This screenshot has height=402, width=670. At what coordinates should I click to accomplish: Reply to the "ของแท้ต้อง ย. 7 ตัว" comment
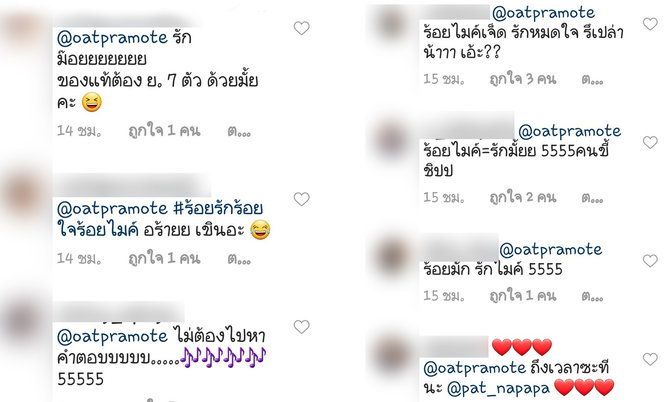(x=239, y=132)
